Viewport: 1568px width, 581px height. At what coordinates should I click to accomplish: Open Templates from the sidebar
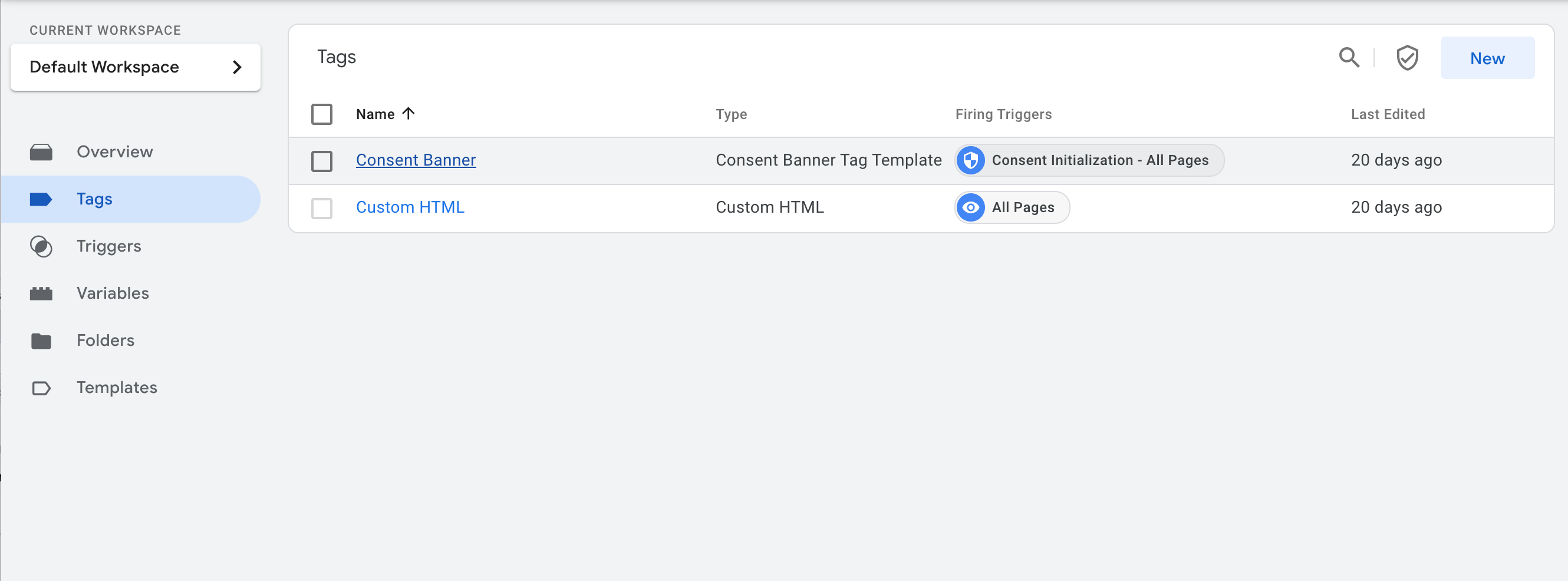point(130,388)
